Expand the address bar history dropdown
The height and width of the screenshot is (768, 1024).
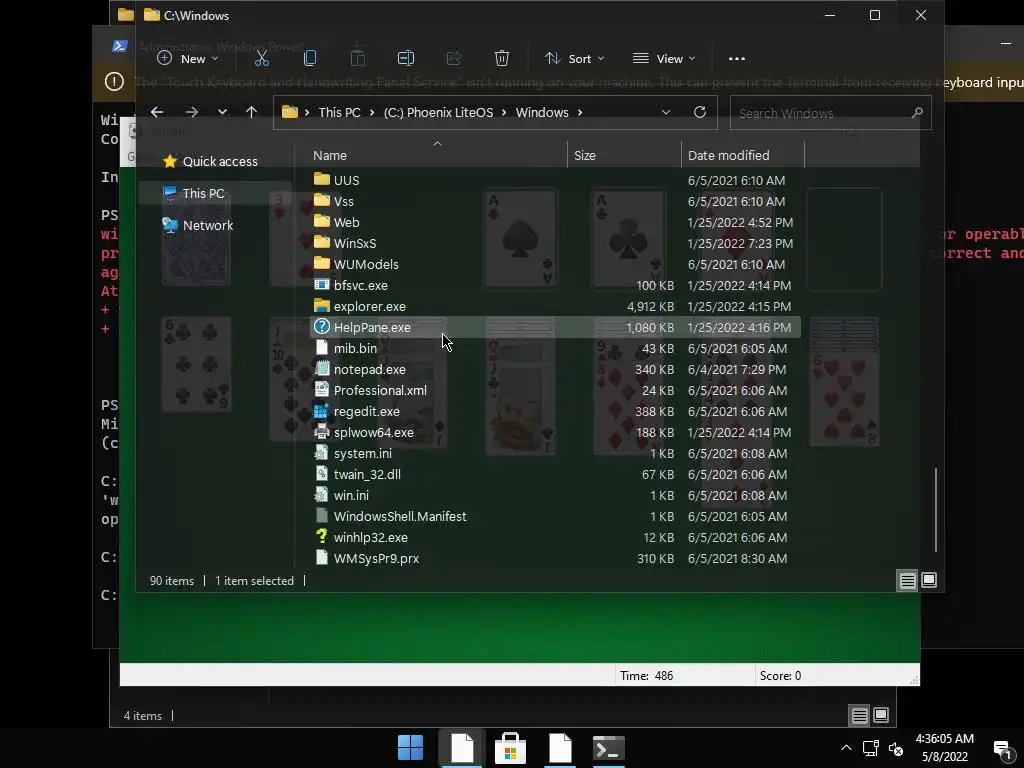(665, 112)
